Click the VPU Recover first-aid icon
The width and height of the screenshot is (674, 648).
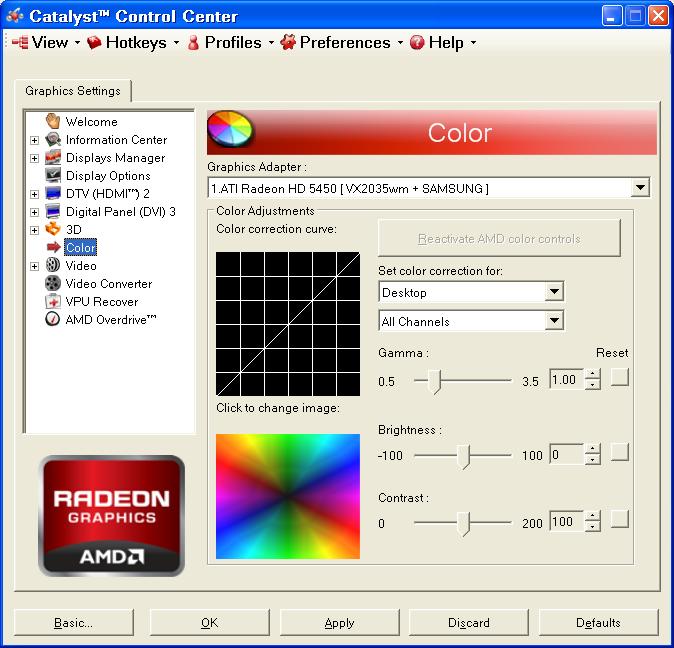[53, 301]
